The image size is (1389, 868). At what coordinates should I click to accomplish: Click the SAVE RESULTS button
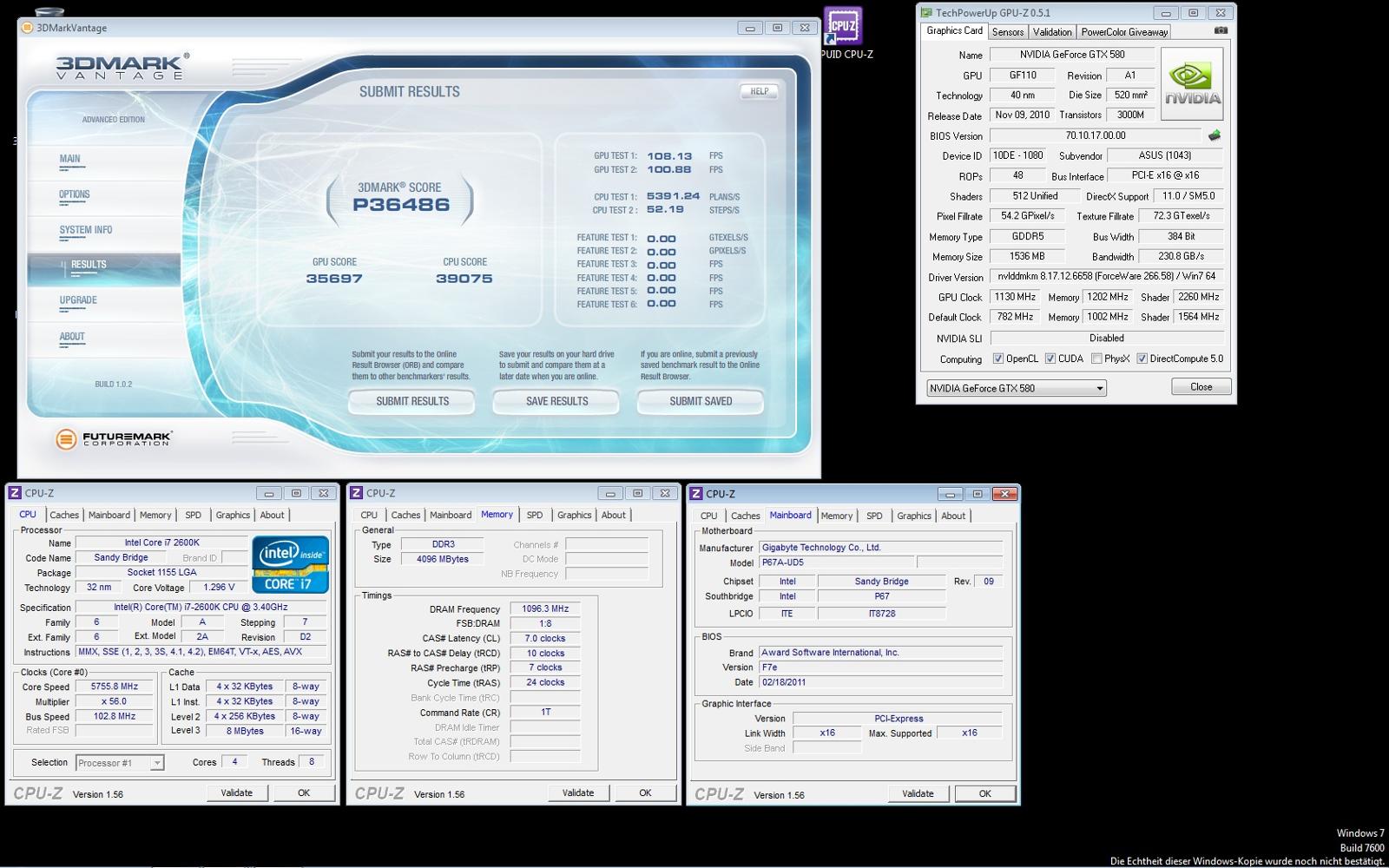556,402
